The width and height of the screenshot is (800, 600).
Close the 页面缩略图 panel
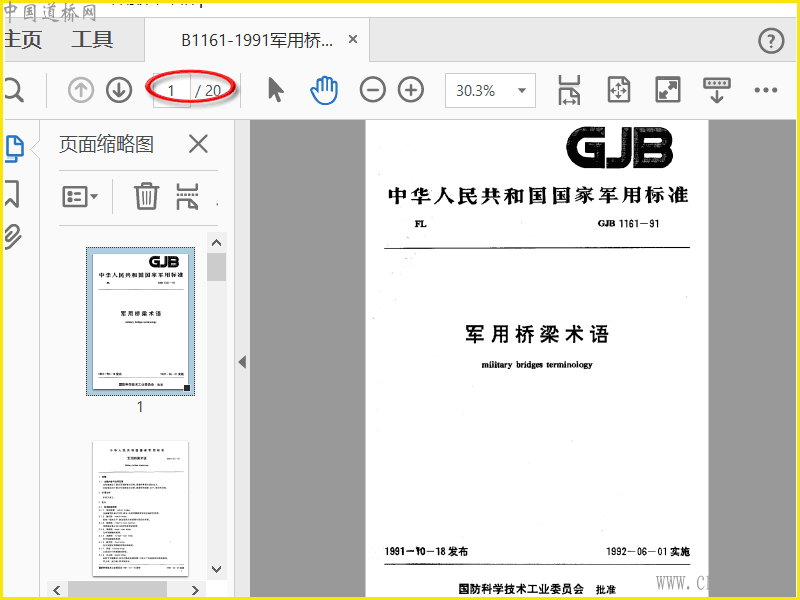coord(198,144)
